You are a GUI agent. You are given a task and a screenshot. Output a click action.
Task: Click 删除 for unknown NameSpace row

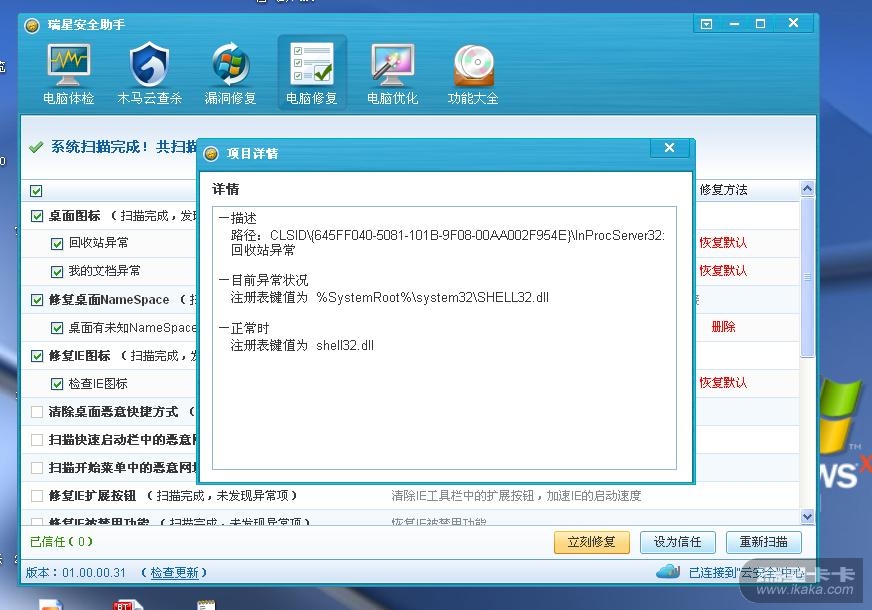tap(723, 327)
